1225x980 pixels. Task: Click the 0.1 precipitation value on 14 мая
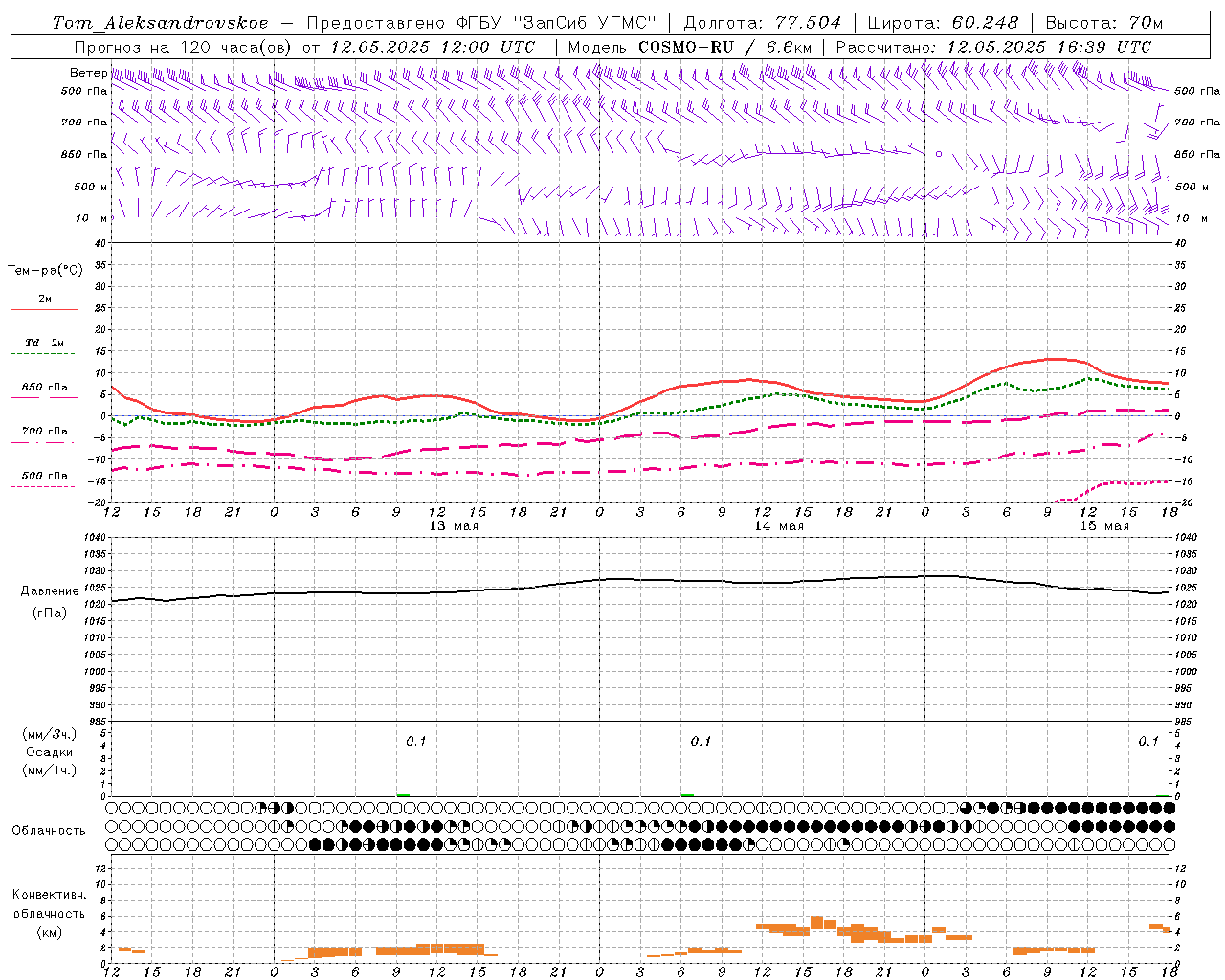(x=702, y=742)
